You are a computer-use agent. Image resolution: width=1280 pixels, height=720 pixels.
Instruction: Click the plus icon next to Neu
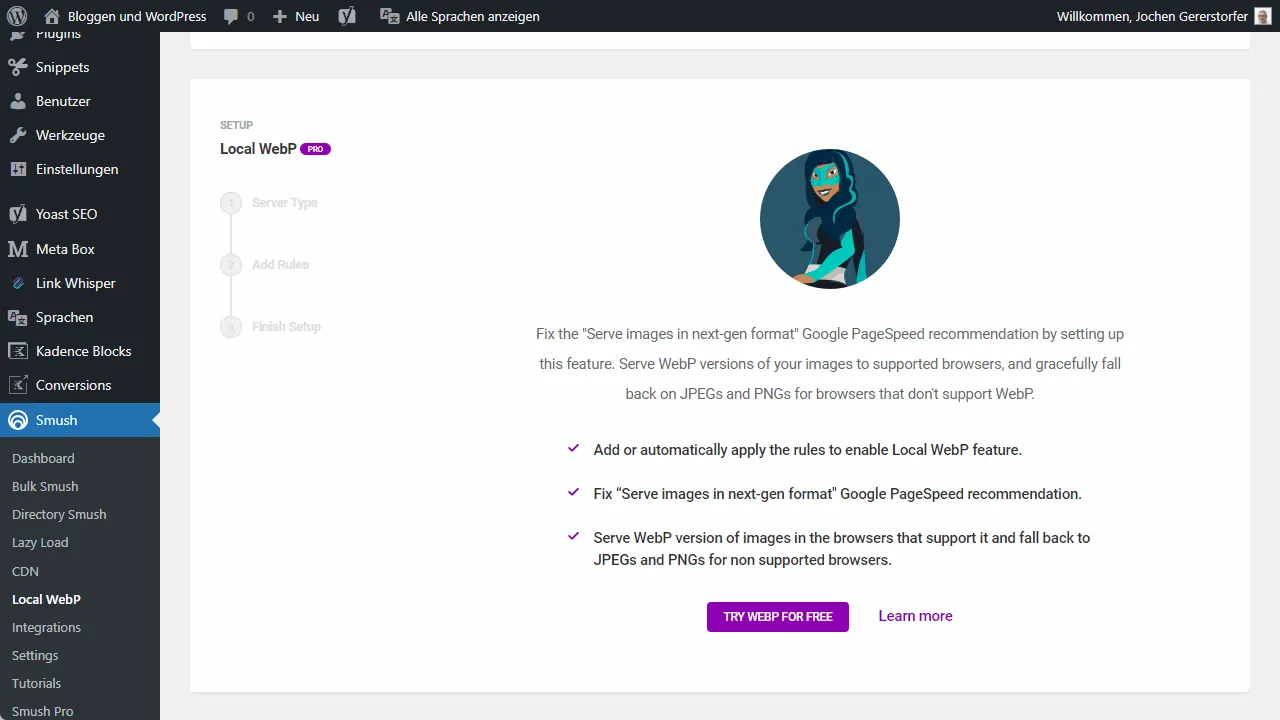click(x=280, y=17)
